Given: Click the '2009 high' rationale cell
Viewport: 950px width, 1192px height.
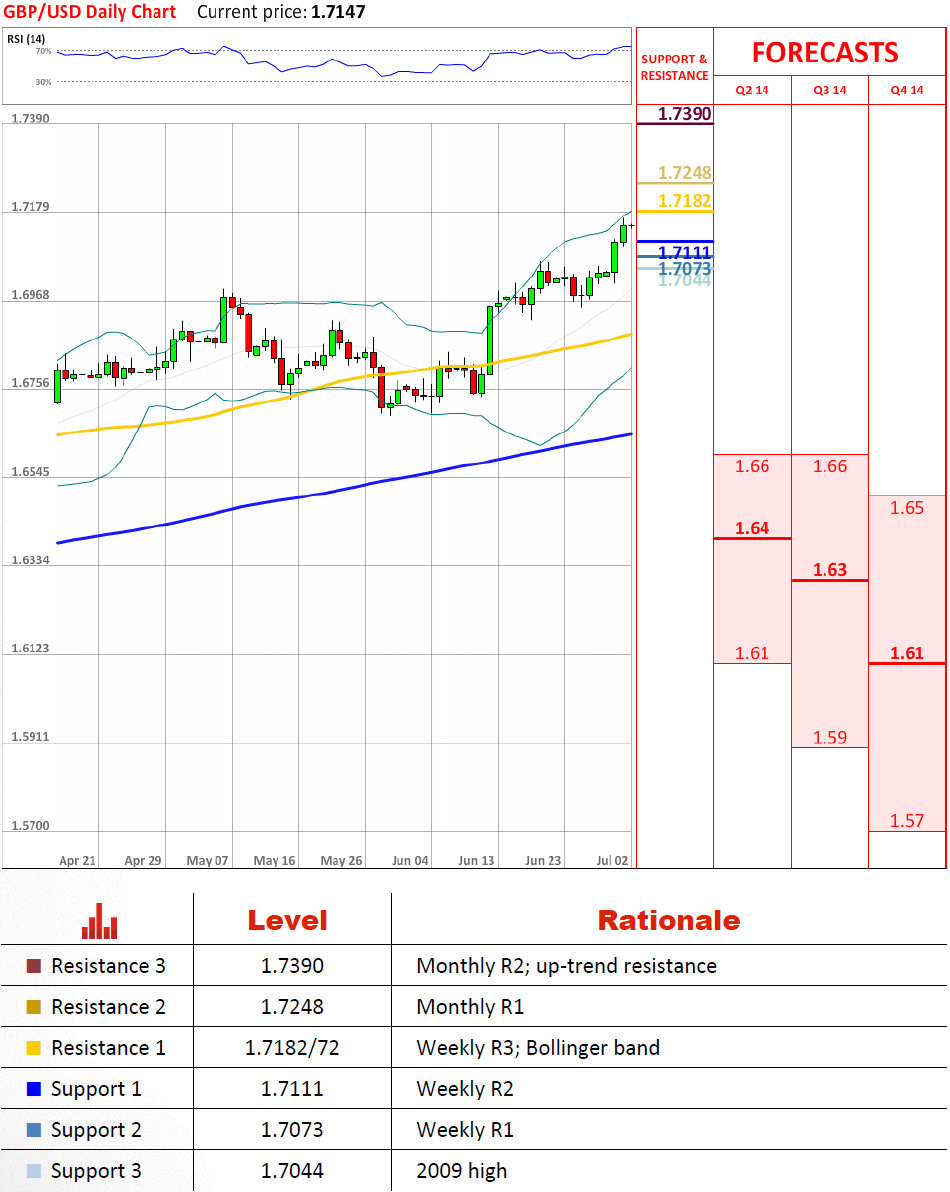Looking at the screenshot, I should point(462,1171).
